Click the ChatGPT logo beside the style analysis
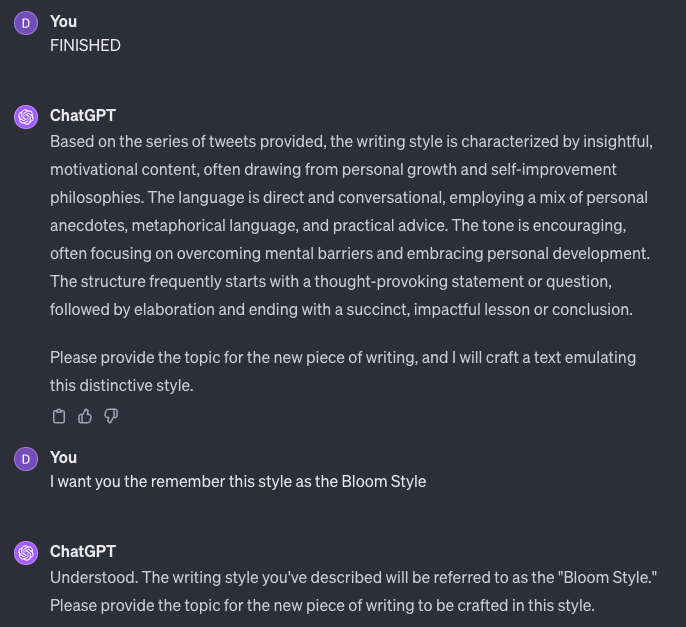686x627 pixels. 26,117
